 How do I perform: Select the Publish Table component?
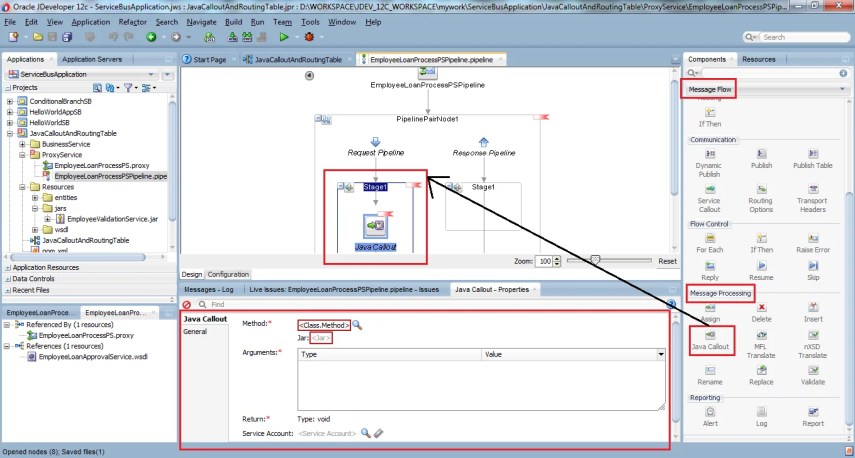[x=813, y=159]
